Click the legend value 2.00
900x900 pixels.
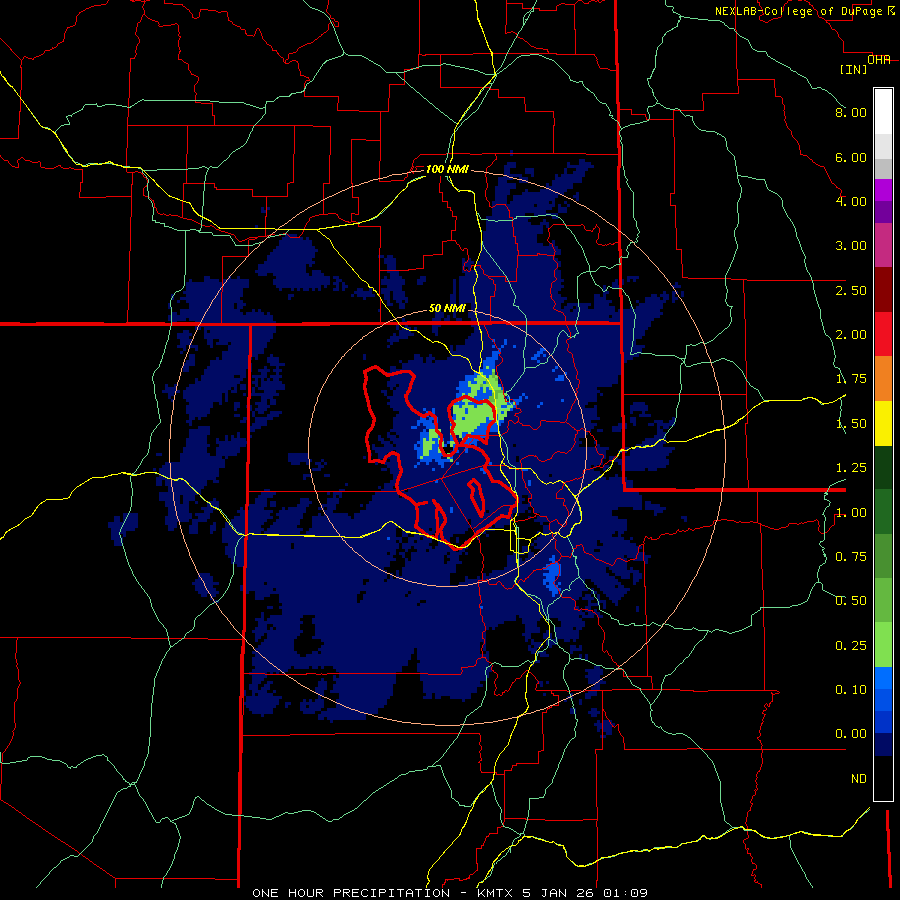(x=851, y=335)
